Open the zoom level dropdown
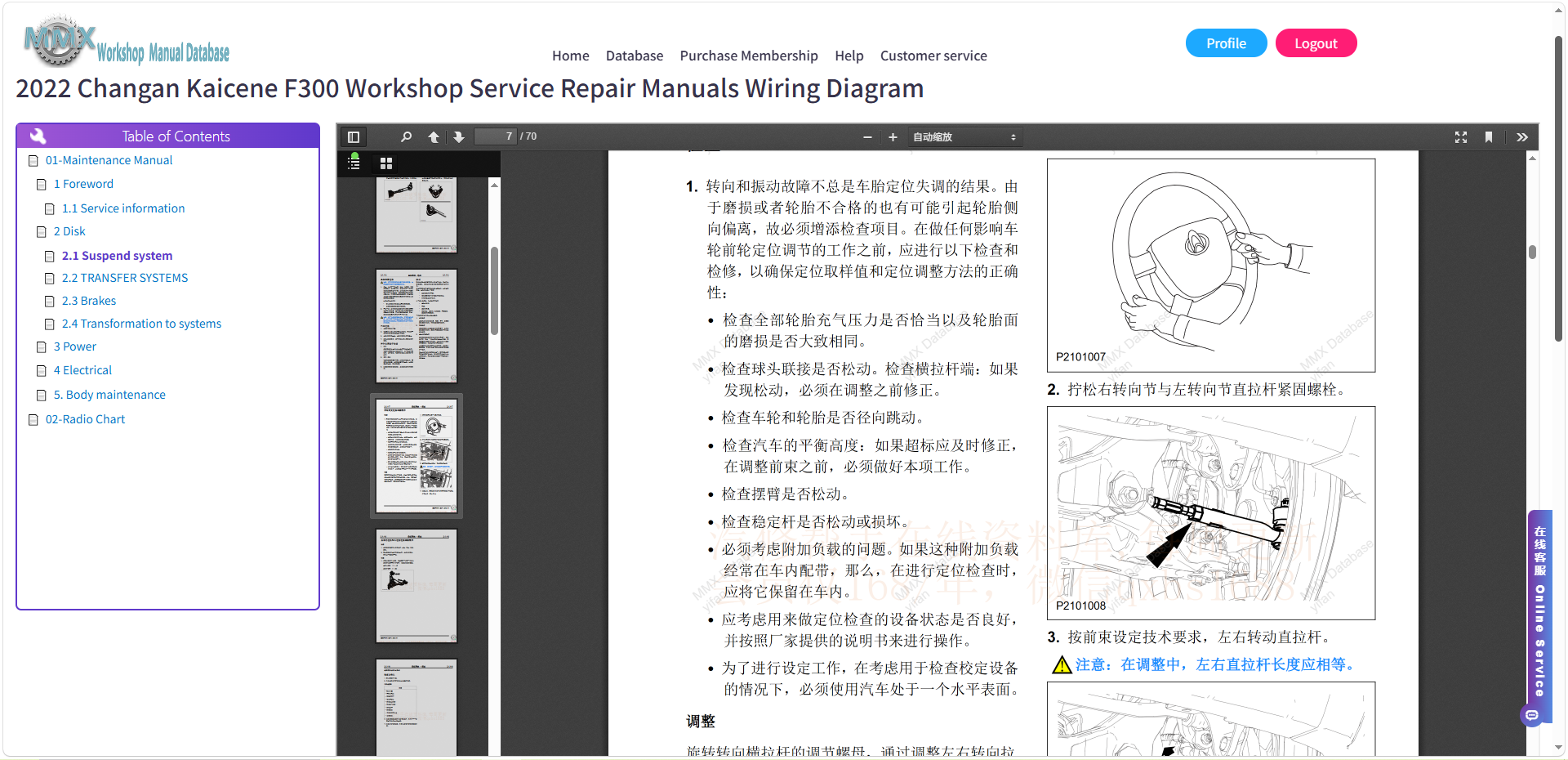The width and height of the screenshot is (1568, 760). [964, 137]
